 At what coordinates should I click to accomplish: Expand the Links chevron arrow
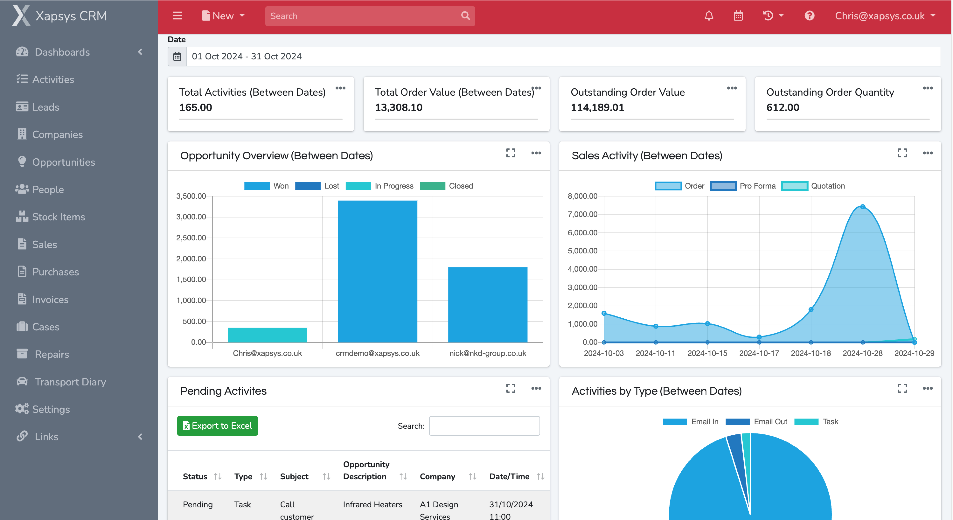[140, 437]
